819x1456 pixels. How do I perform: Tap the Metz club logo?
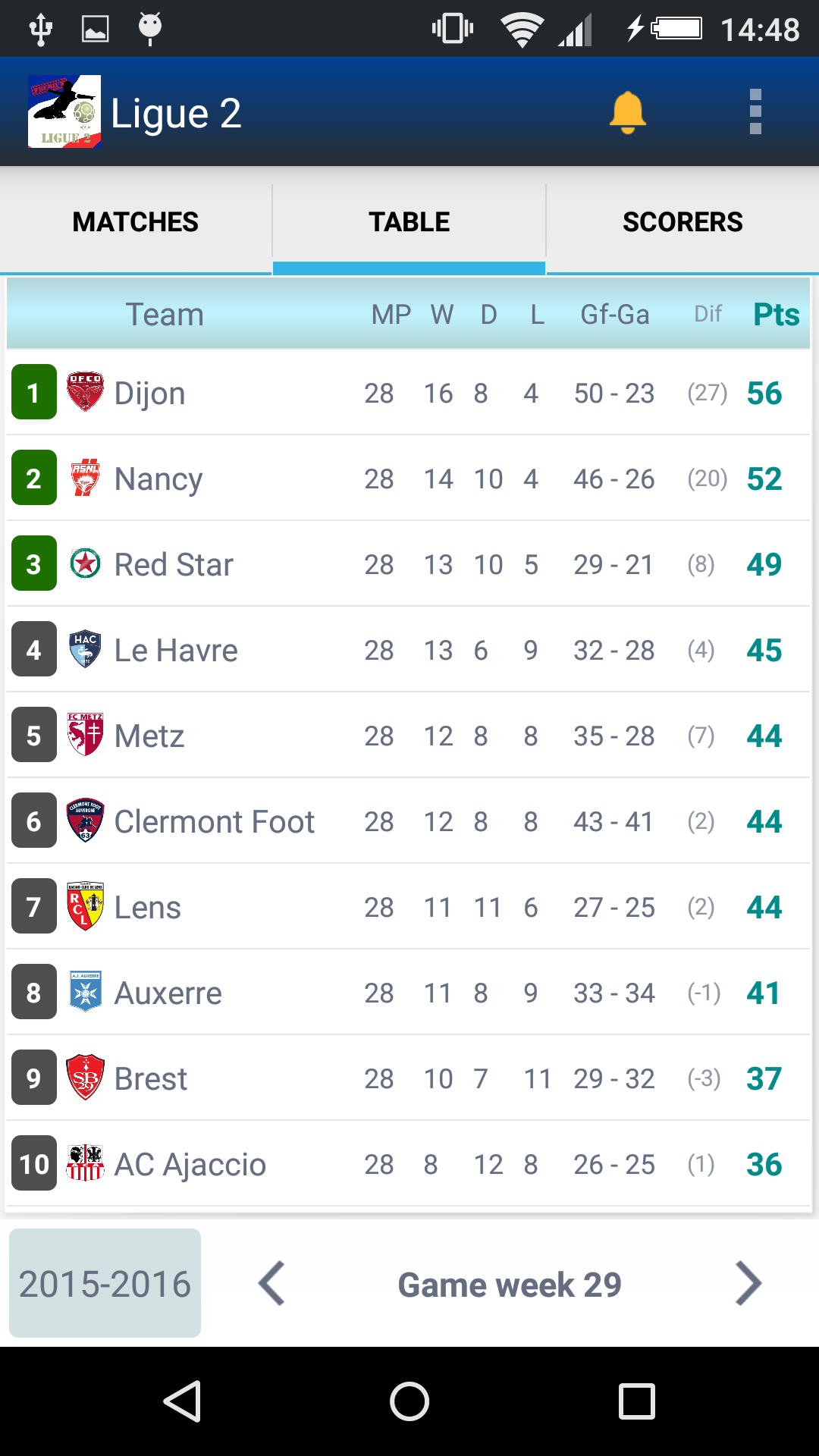86,735
